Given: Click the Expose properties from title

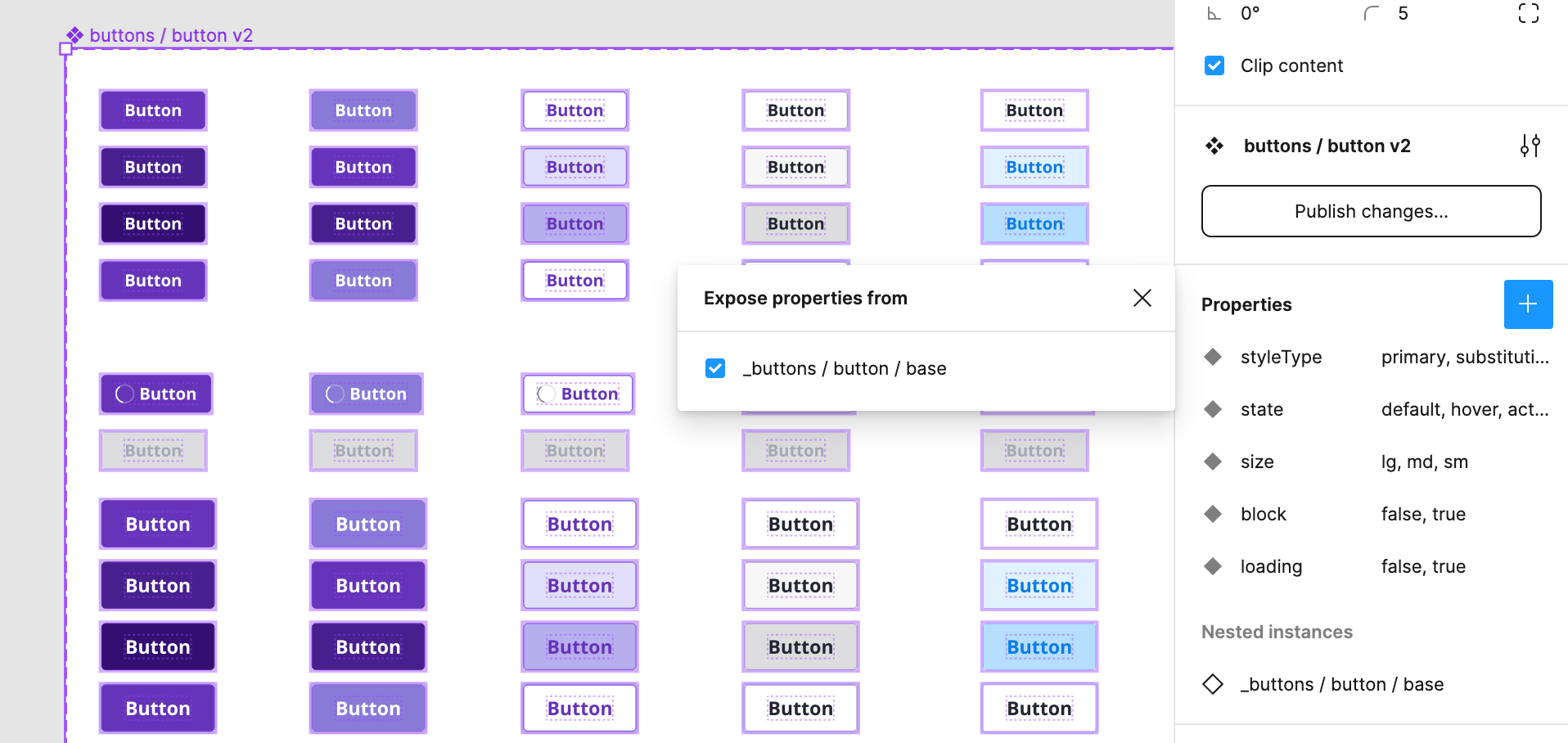Looking at the screenshot, I should pos(805,298).
